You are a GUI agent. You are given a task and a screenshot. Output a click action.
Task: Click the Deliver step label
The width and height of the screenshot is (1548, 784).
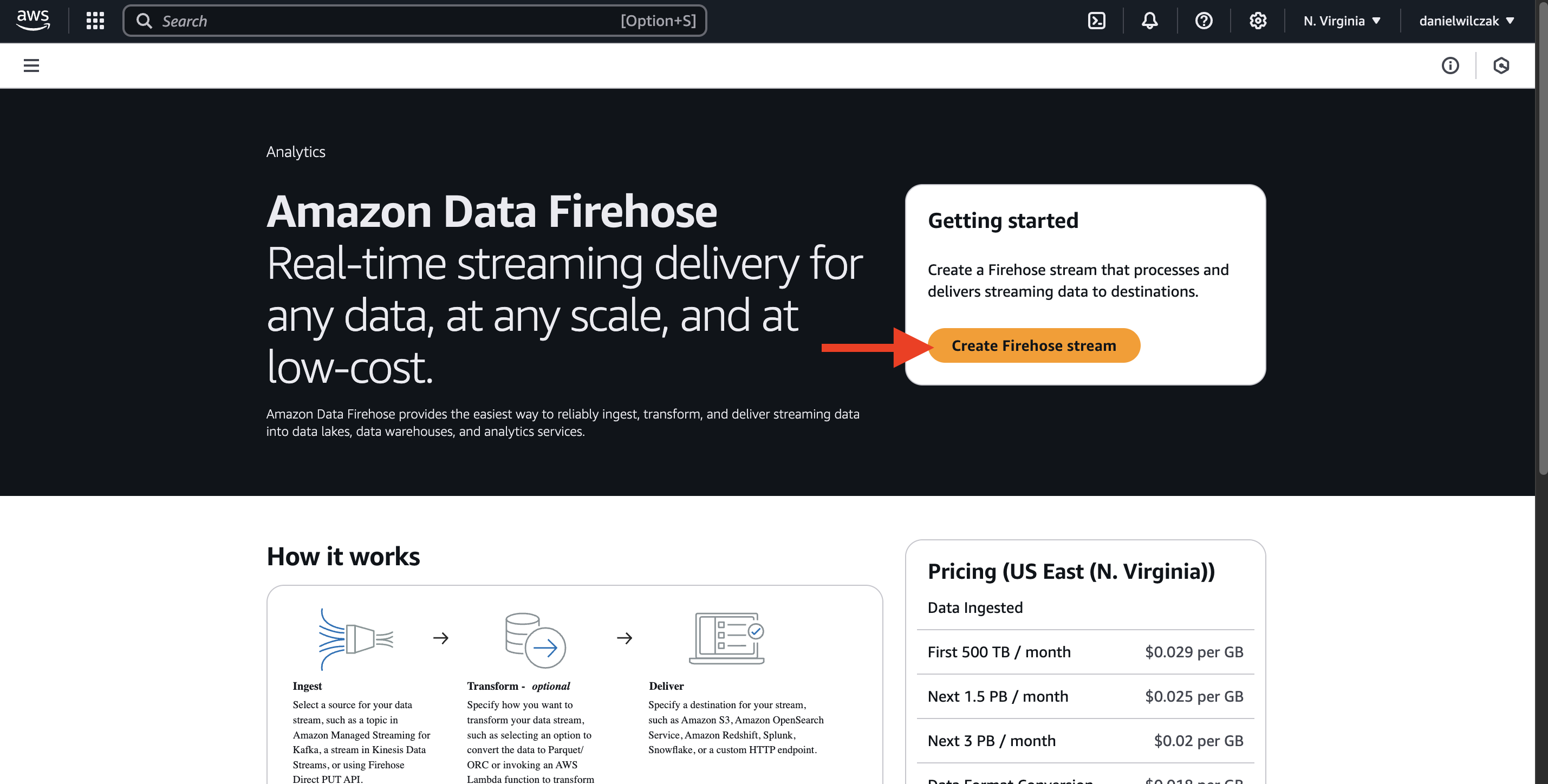coord(666,686)
